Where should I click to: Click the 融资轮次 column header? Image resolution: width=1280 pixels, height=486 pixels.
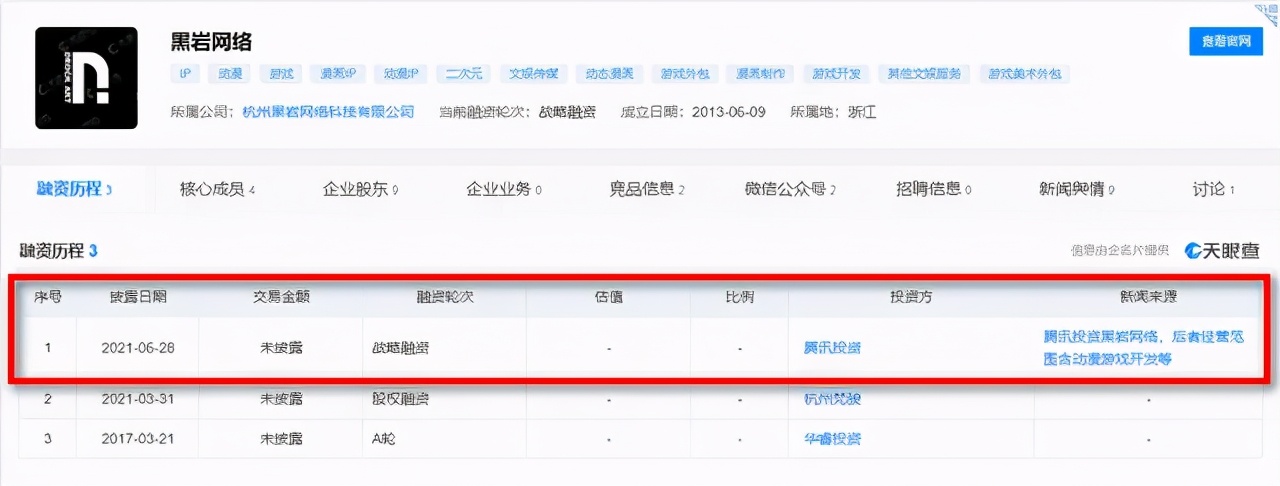pos(446,297)
